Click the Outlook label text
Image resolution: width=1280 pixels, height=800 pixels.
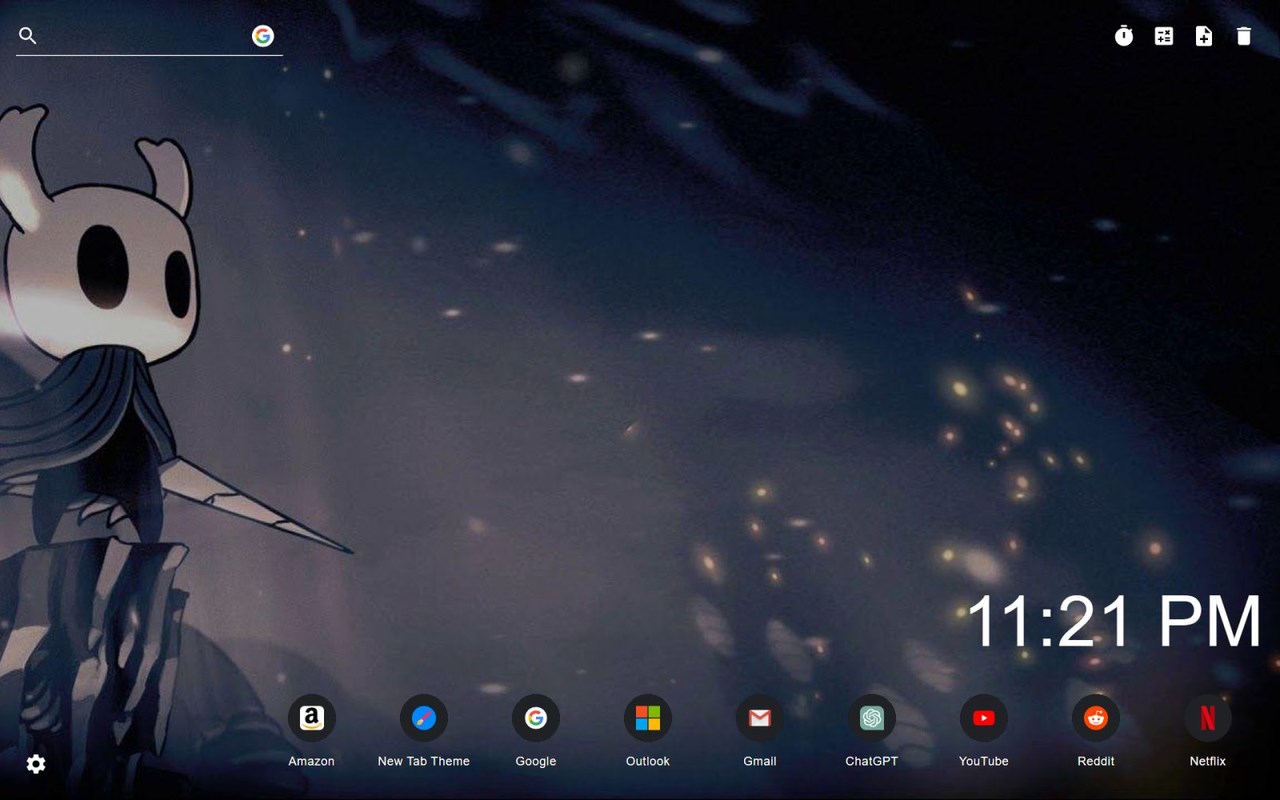click(x=648, y=761)
